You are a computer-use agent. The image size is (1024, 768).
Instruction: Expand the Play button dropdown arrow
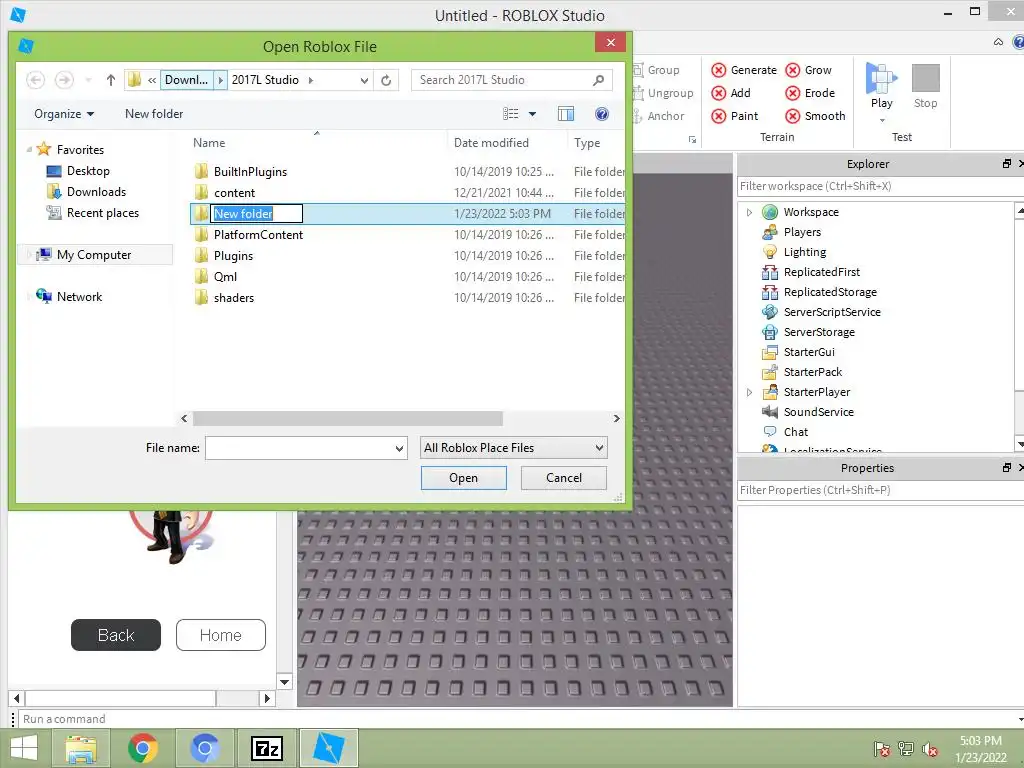(882, 120)
